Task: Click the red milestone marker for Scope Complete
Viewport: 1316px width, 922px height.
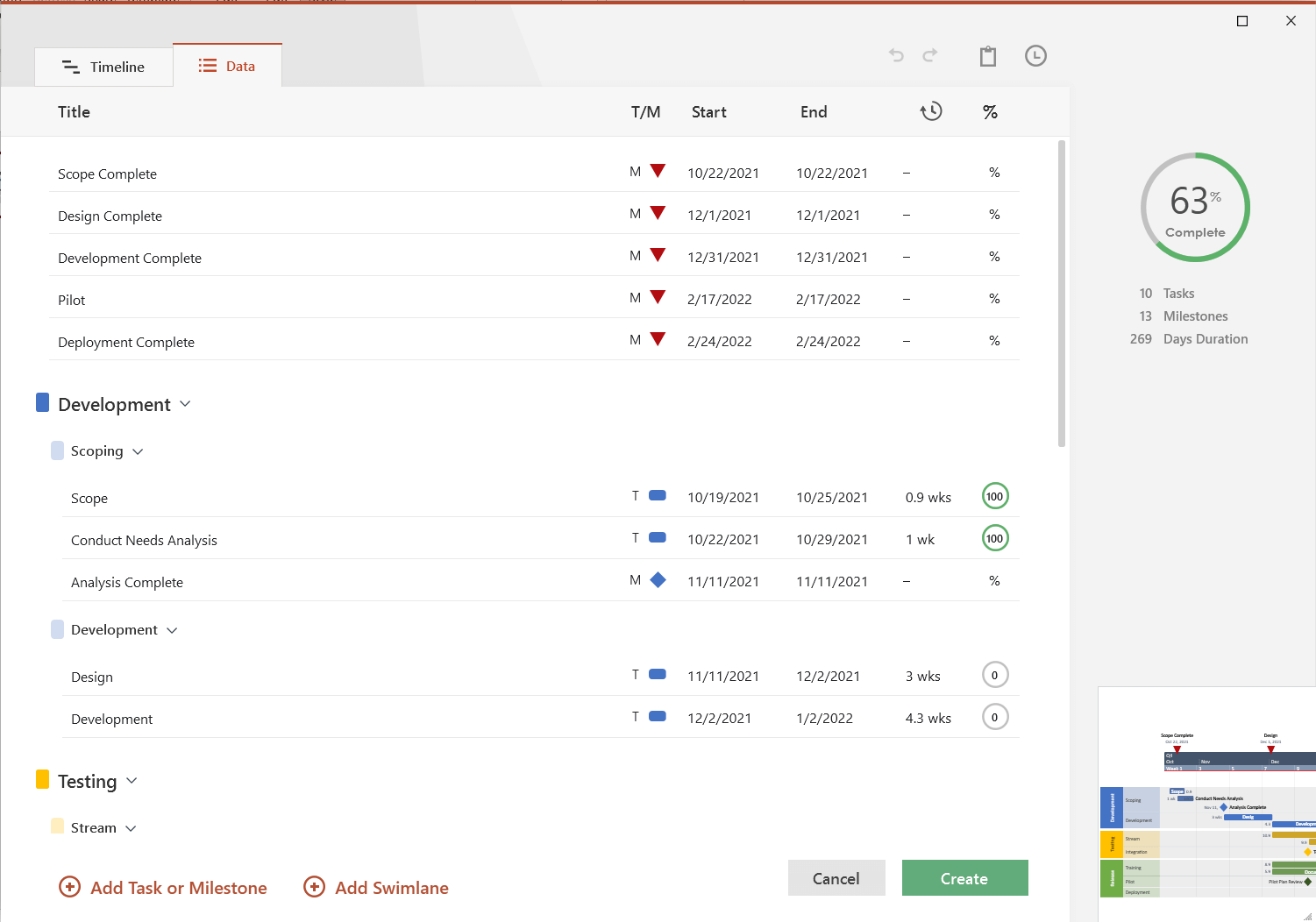Action: pos(658,172)
